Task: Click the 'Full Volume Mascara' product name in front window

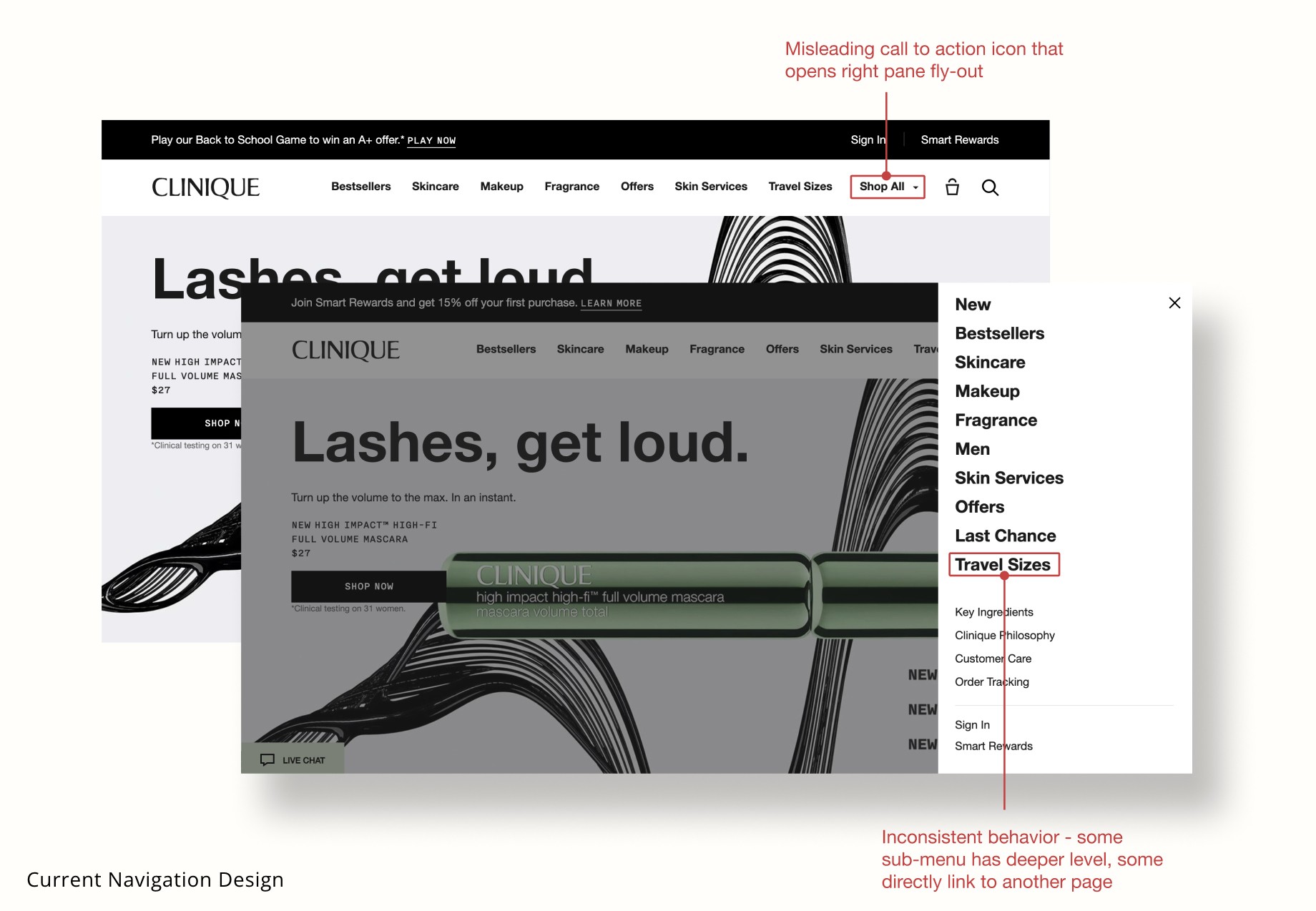Action: pos(350,539)
